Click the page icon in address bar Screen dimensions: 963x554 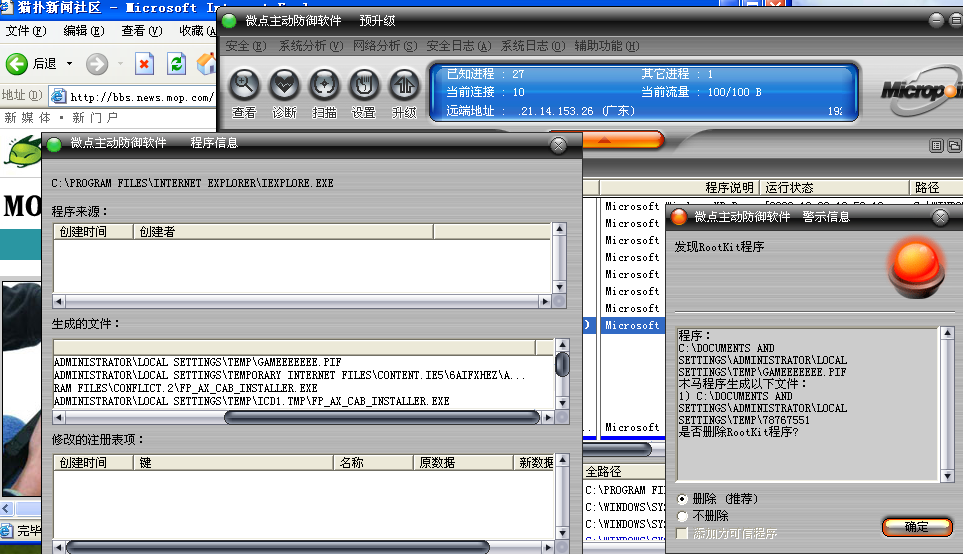[59, 96]
